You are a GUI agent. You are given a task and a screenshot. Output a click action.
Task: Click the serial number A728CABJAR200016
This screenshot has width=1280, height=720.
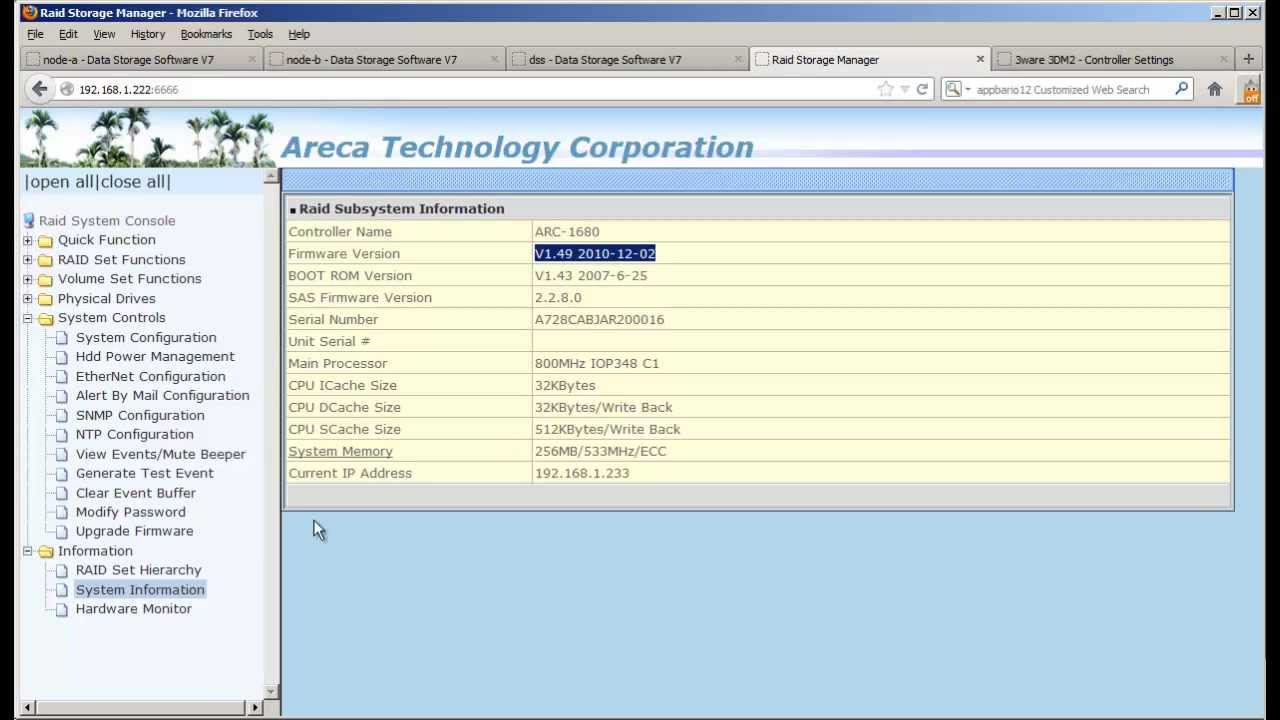tap(599, 320)
